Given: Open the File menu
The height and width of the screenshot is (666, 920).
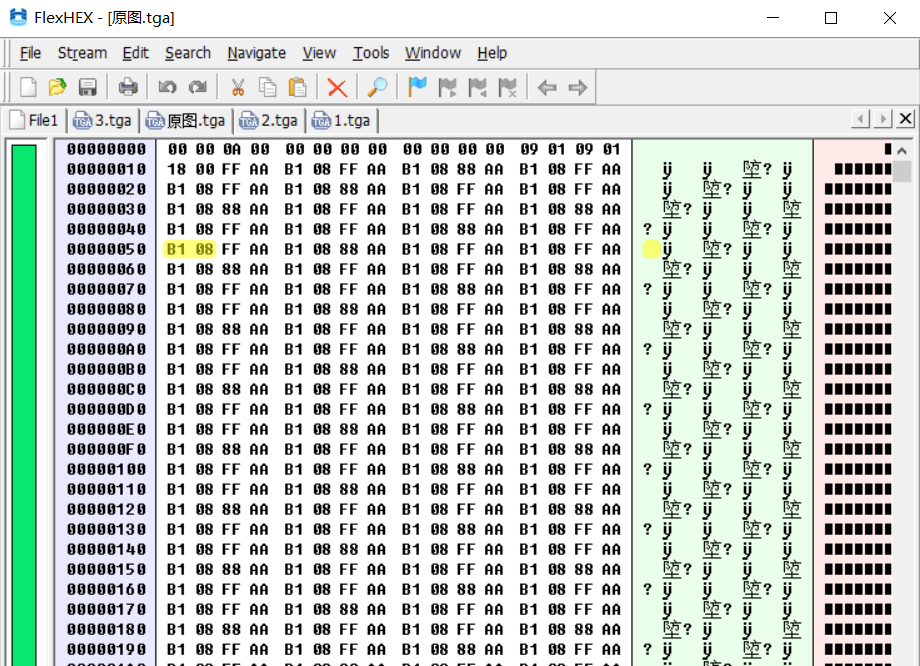Looking at the screenshot, I should pyautogui.click(x=31, y=53).
